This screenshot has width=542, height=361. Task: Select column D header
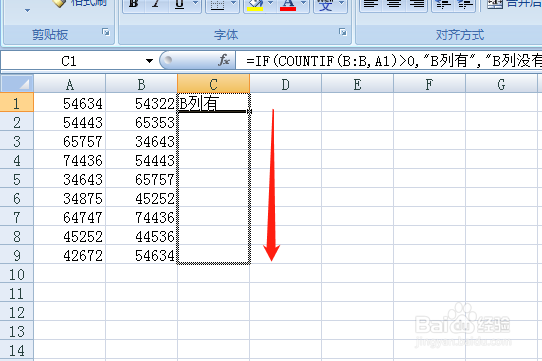point(286,84)
